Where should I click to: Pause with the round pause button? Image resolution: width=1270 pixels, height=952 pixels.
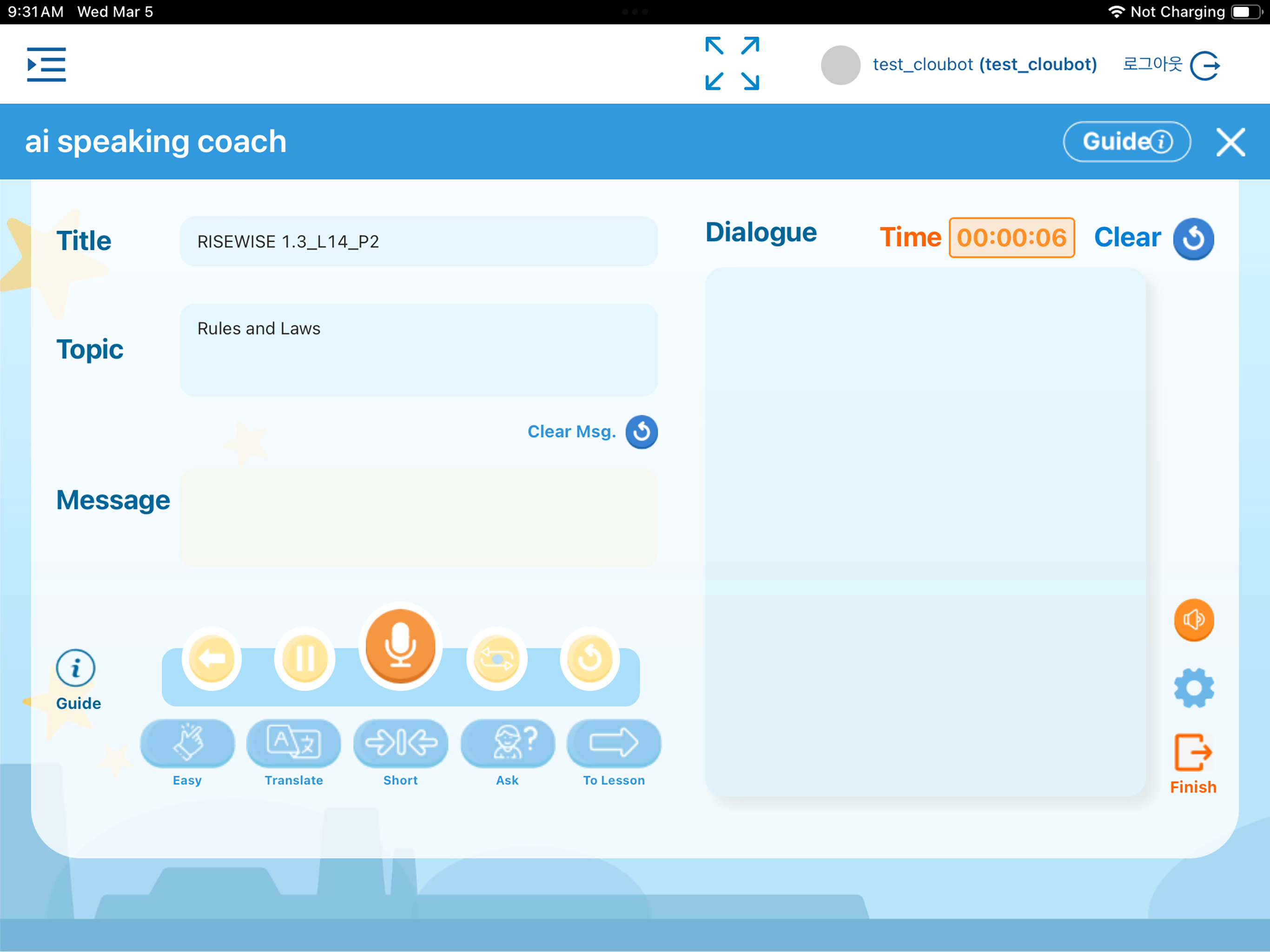(x=304, y=658)
